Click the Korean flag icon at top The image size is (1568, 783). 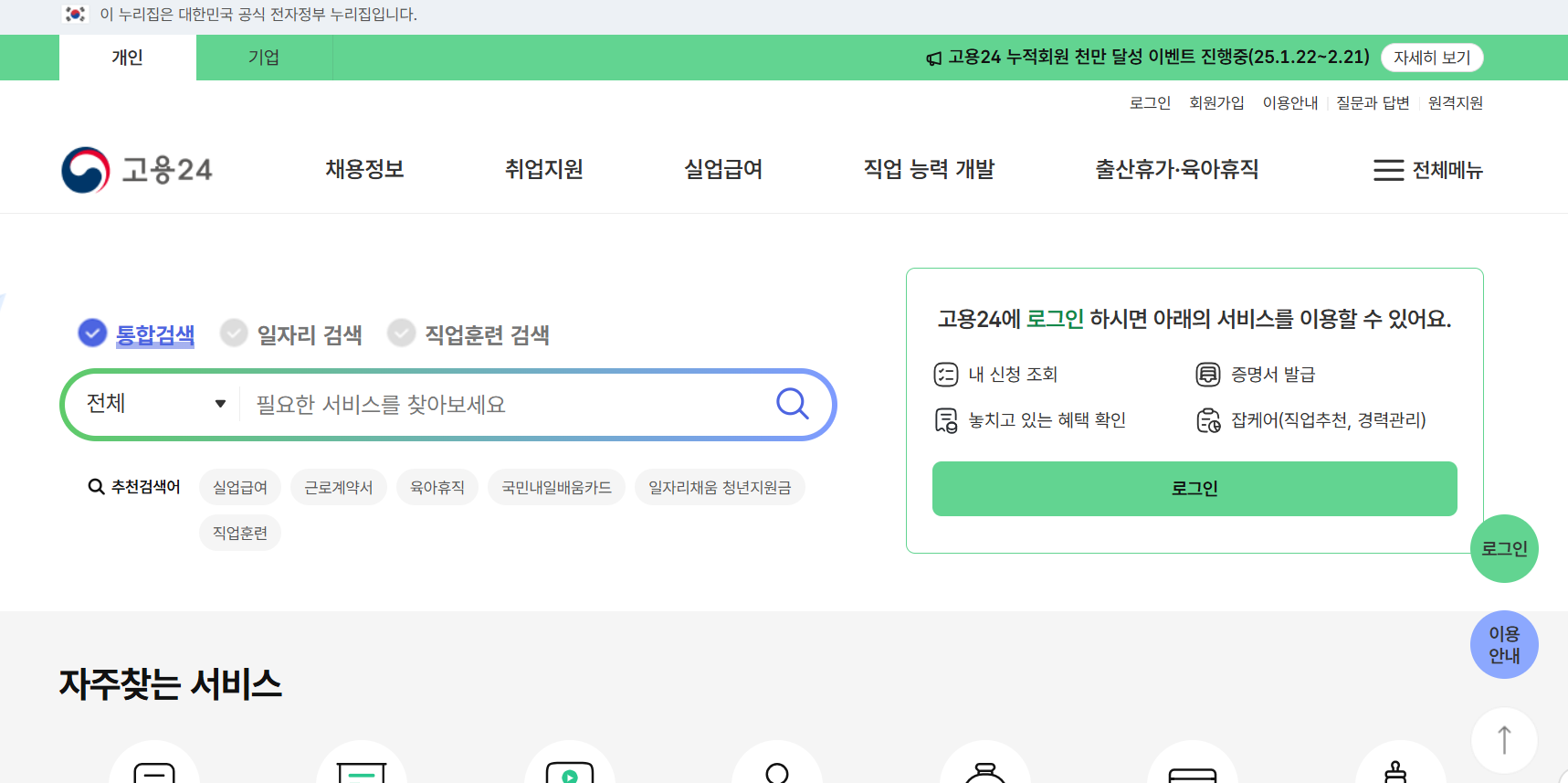click(x=75, y=14)
